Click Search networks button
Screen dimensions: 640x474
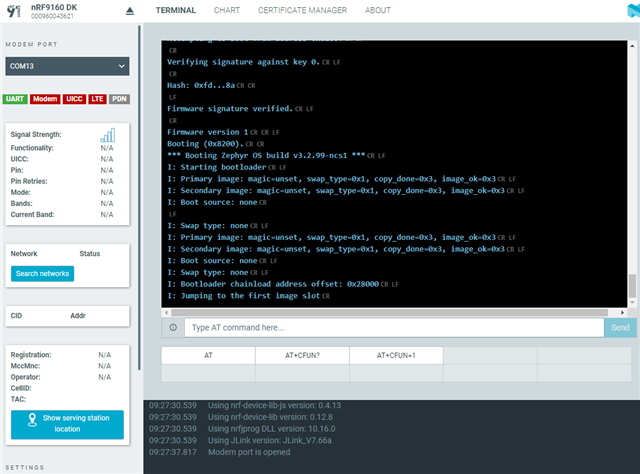click(x=42, y=274)
